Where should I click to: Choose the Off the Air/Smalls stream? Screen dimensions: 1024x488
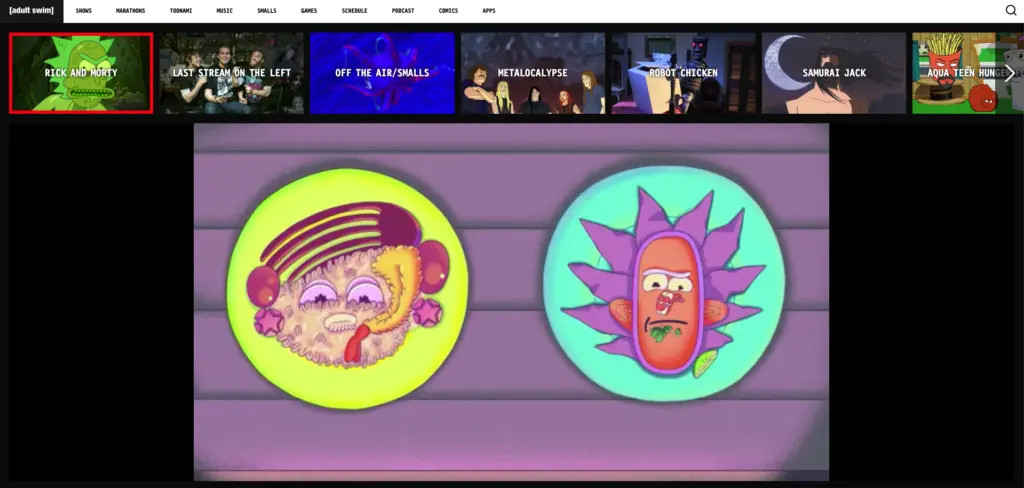click(x=382, y=73)
